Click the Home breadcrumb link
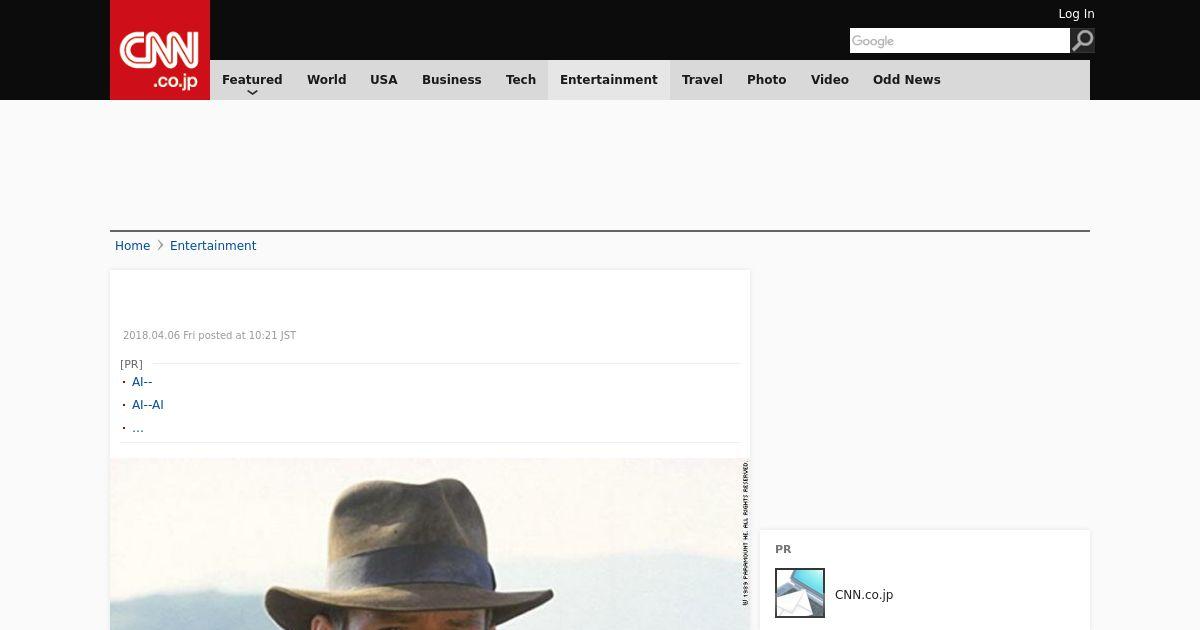Viewport: 1200px width, 630px height. [x=132, y=246]
